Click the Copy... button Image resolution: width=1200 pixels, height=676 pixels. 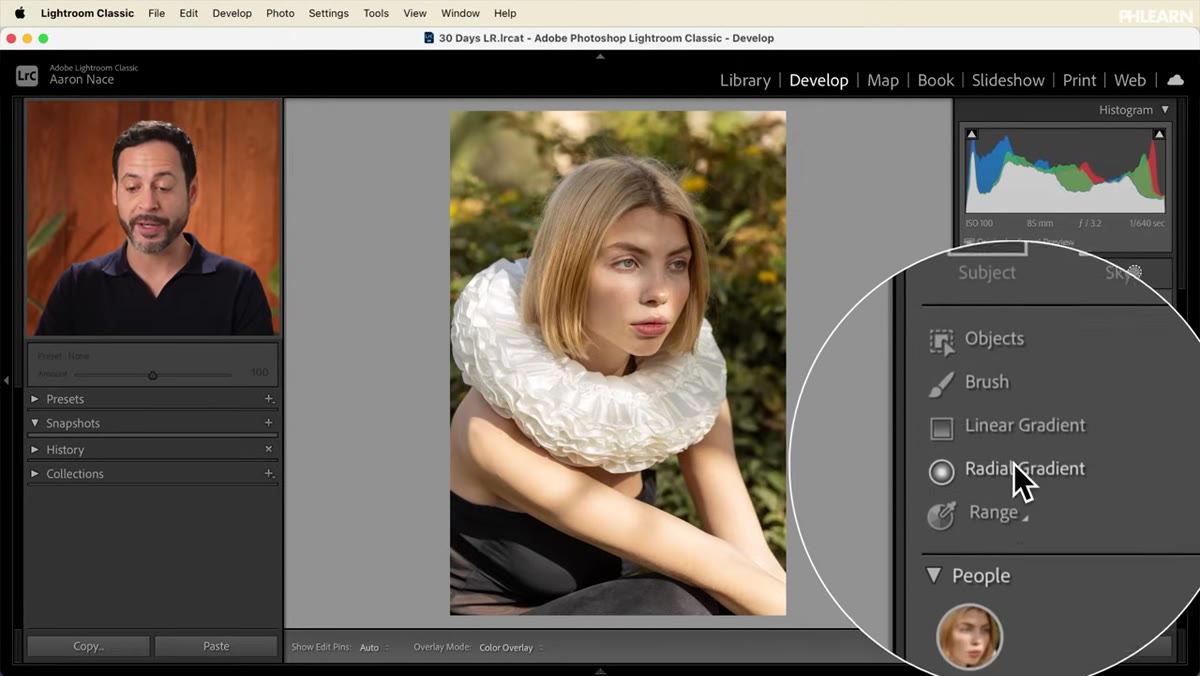pyautogui.click(x=88, y=647)
